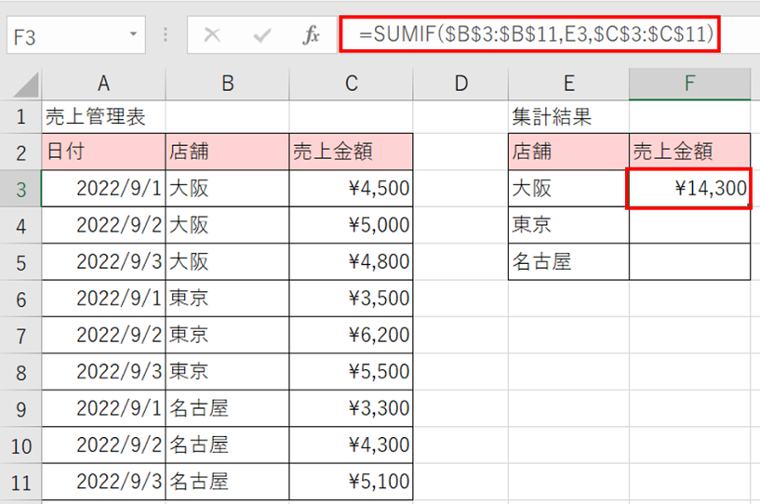This screenshot has width=760, height=504.
Task: Select row 2 header
Action: point(21,152)
